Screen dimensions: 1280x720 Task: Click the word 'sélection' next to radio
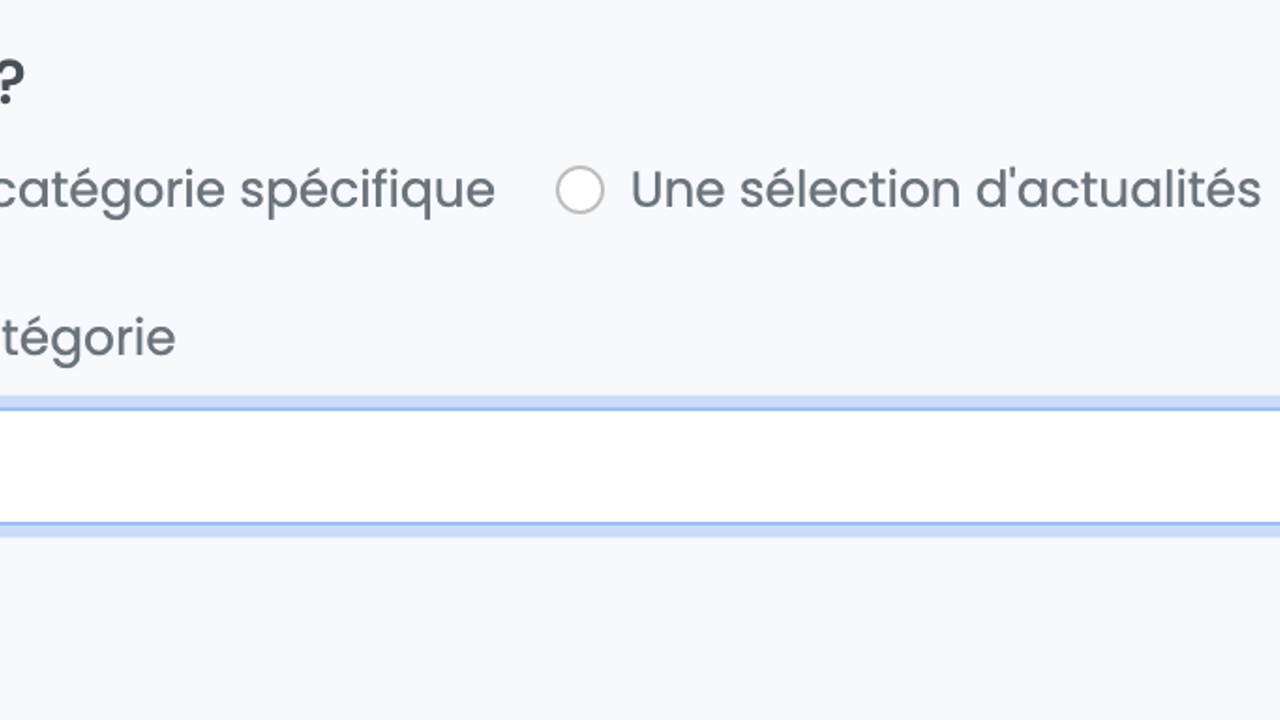(850, 190)
